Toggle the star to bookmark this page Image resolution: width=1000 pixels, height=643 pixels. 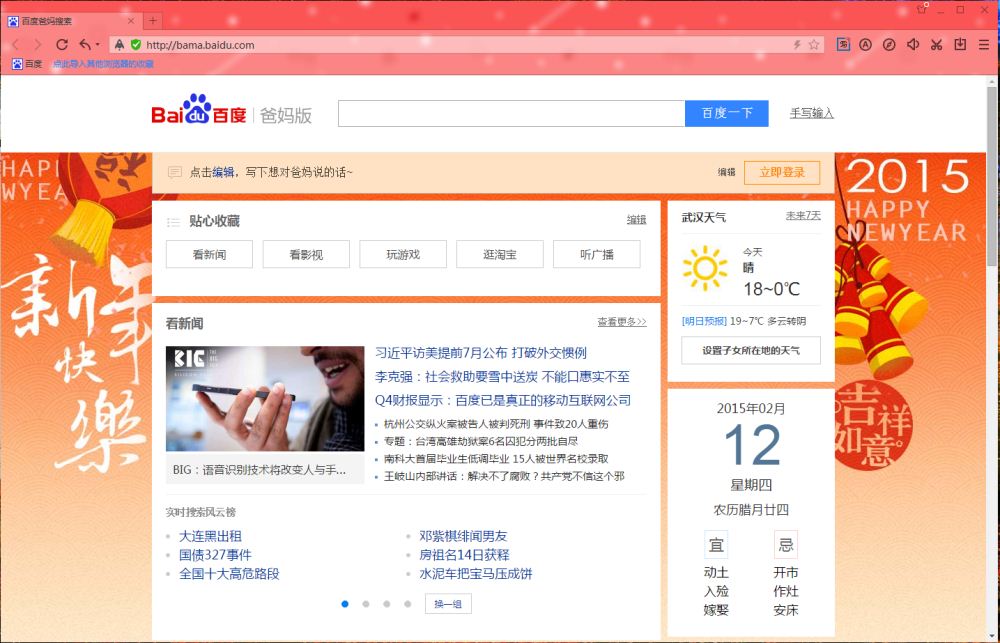point(813,44)
